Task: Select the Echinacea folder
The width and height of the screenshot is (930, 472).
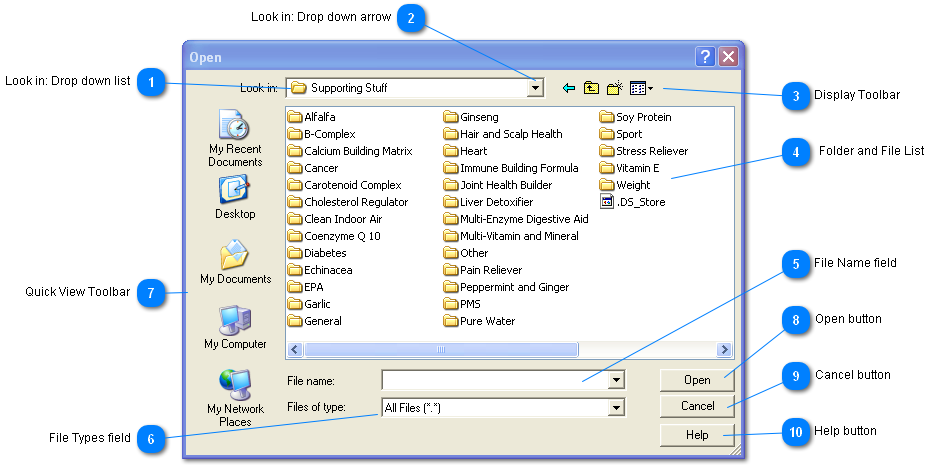Action: pyautogui.click(x=320, y=270)
